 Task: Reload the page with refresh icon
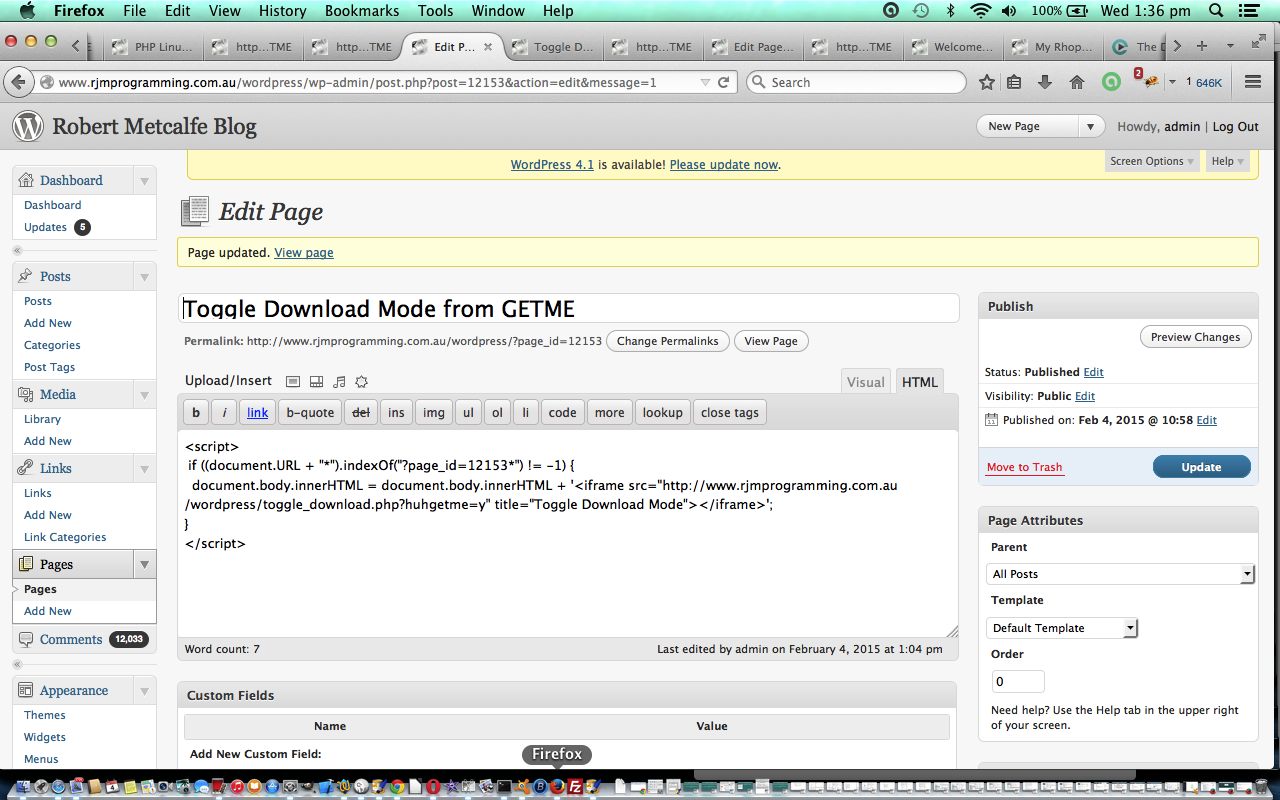coord(724,82)
